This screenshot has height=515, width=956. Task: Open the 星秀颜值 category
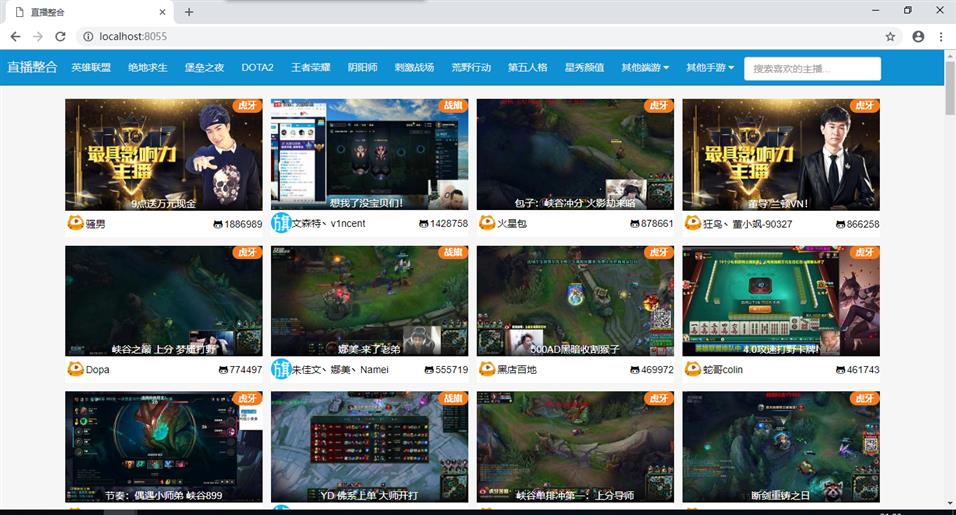(x=584, y=68)
